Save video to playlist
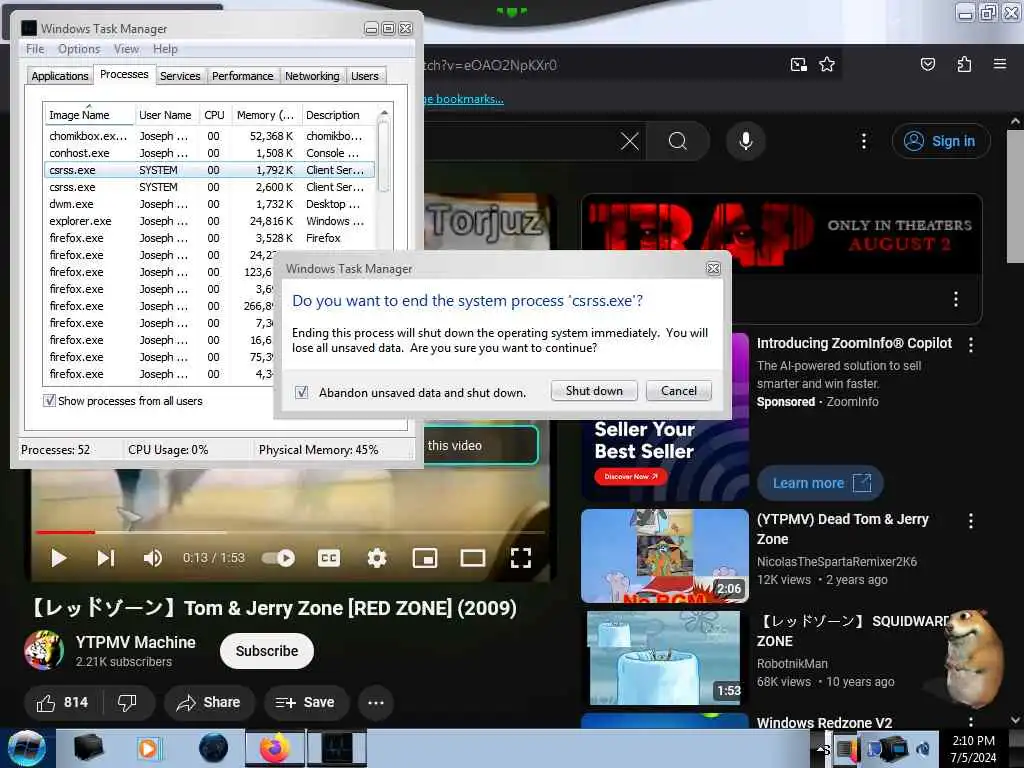Image resolution: width=1024 pixels, height=768 pixels. coord(306,703)
